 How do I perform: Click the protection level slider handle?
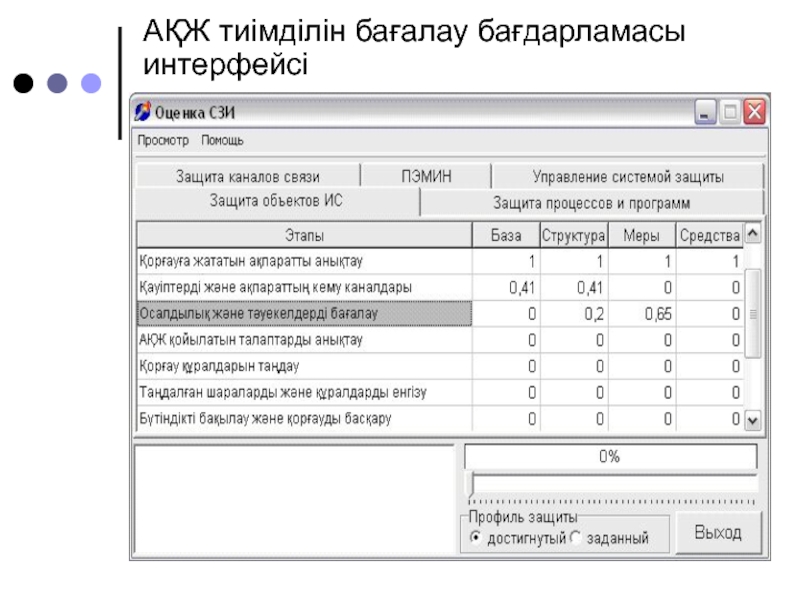(x=472, y=485)
